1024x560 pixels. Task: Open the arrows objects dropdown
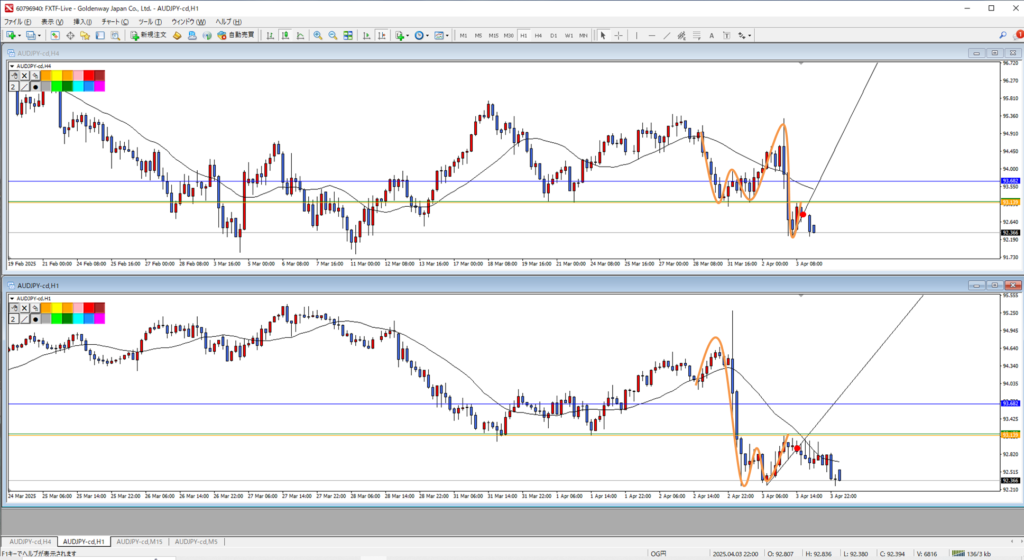pyautogui.click(x=744, y=35)
